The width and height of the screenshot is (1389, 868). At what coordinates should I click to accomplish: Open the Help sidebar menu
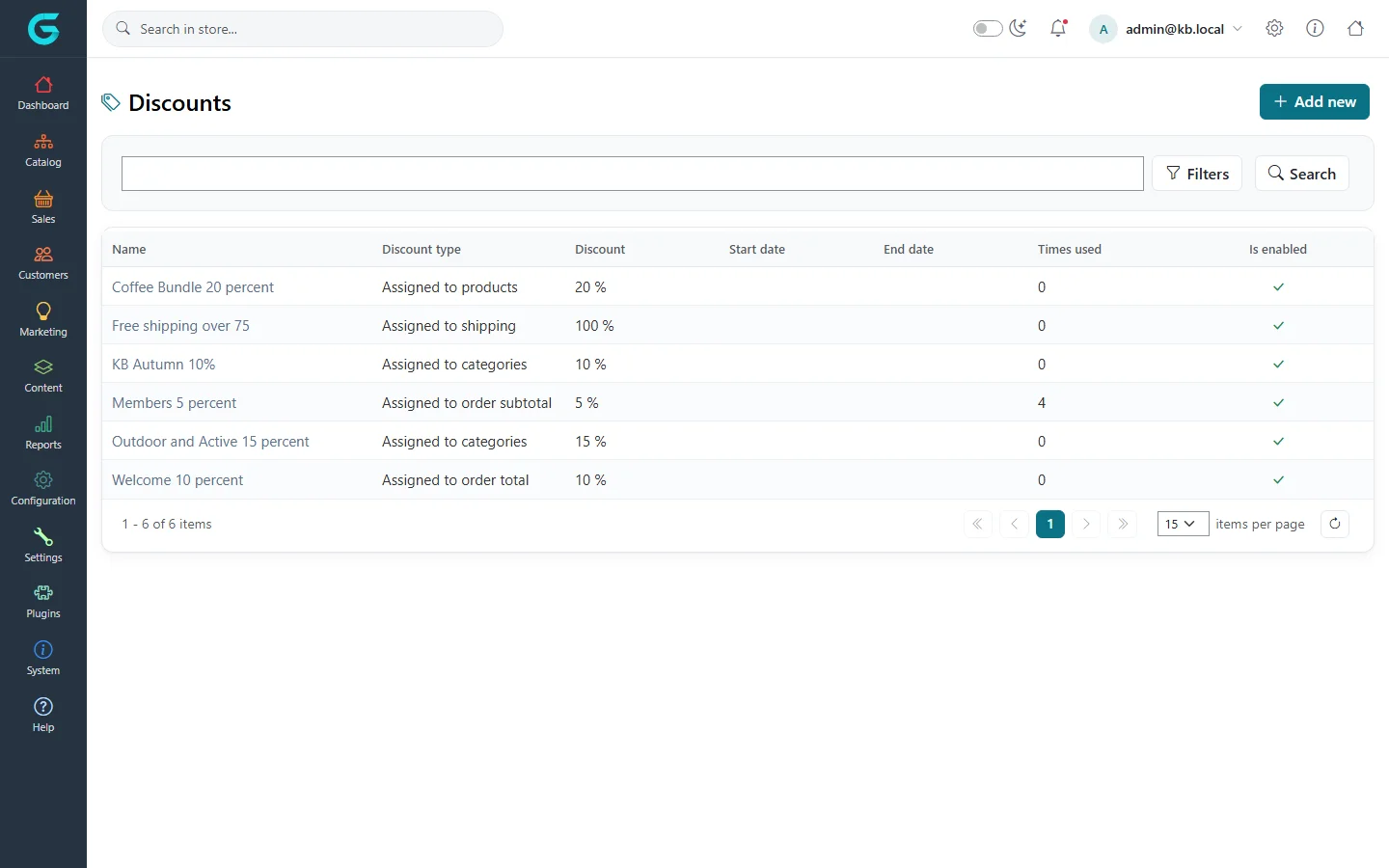click(43, 715)
